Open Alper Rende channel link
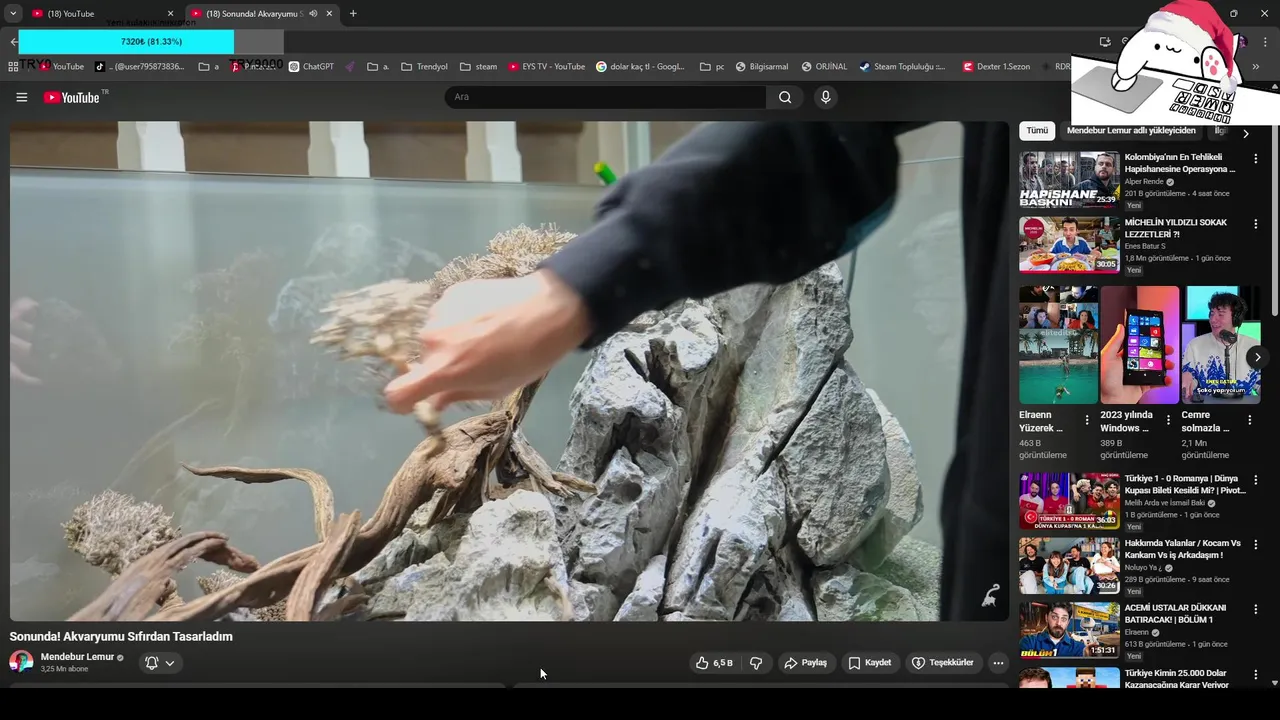This screenshot has height=720, width=1280. click(x=1144, y=182)
